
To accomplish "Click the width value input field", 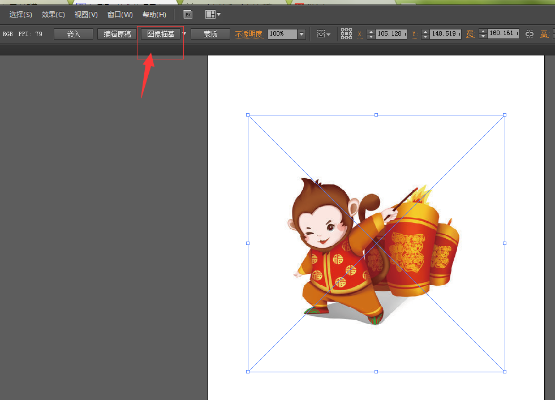I will [x=503, y=34].
